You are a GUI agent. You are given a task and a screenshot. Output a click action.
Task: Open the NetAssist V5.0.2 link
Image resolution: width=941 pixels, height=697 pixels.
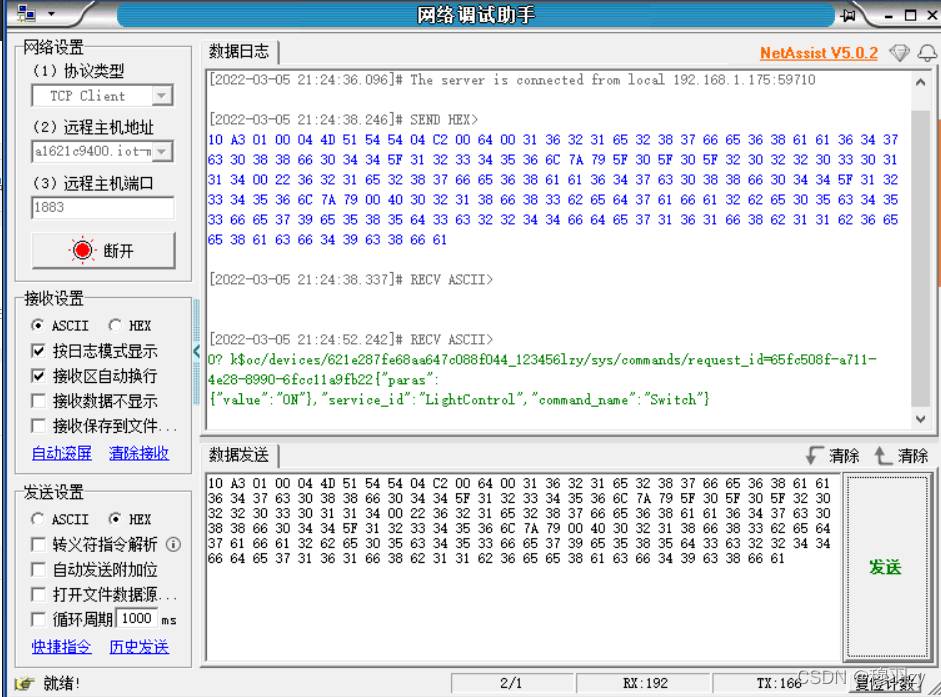[819, 53]
